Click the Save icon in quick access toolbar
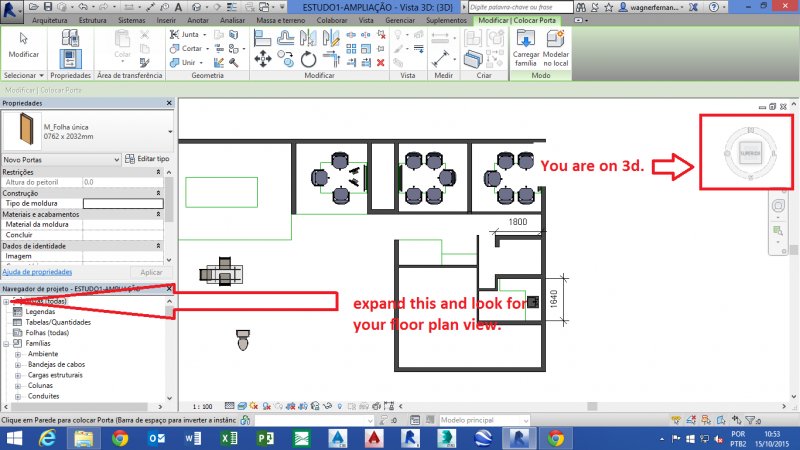The height and width of the screenshot is (450, 800). (48, 7)
